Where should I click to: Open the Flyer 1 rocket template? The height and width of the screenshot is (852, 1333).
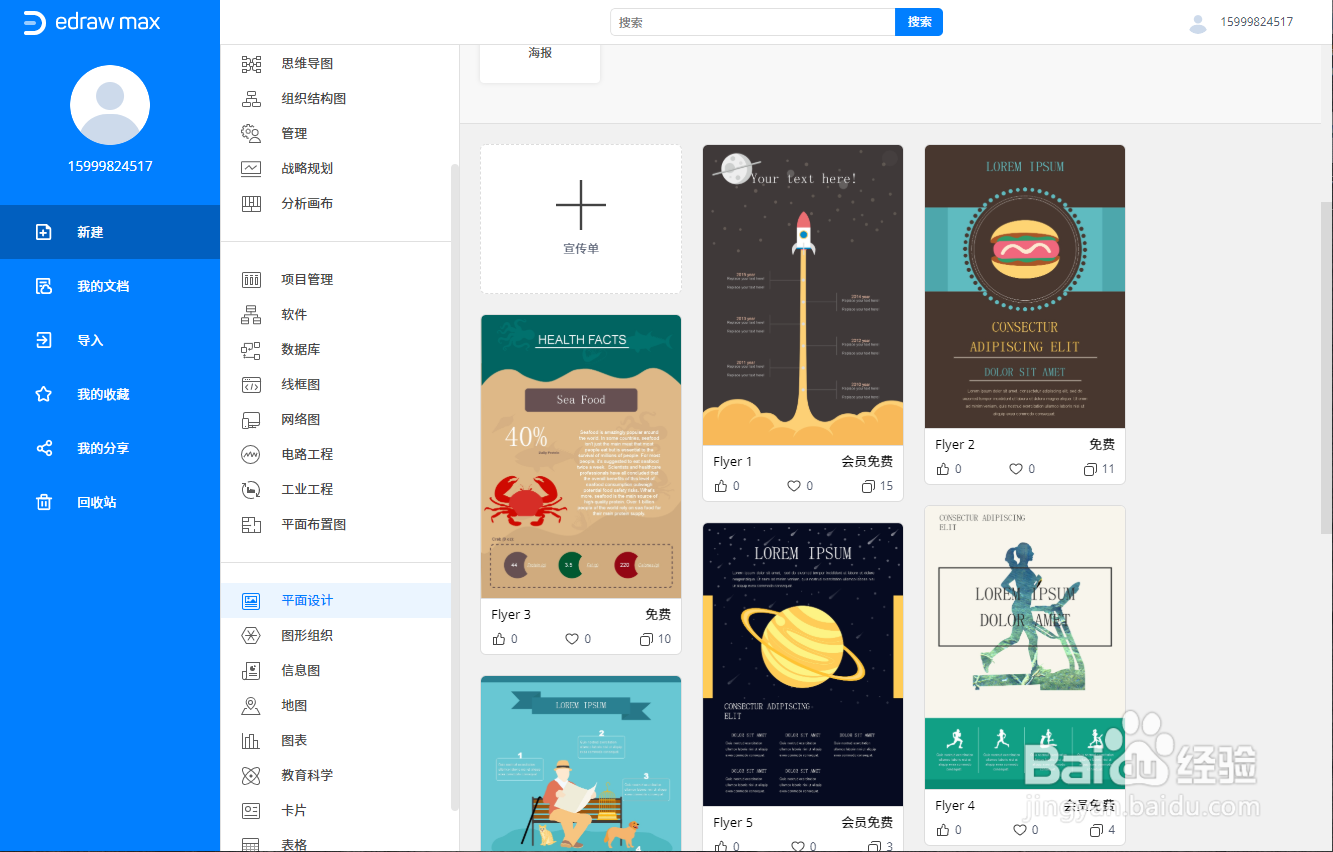803,295
